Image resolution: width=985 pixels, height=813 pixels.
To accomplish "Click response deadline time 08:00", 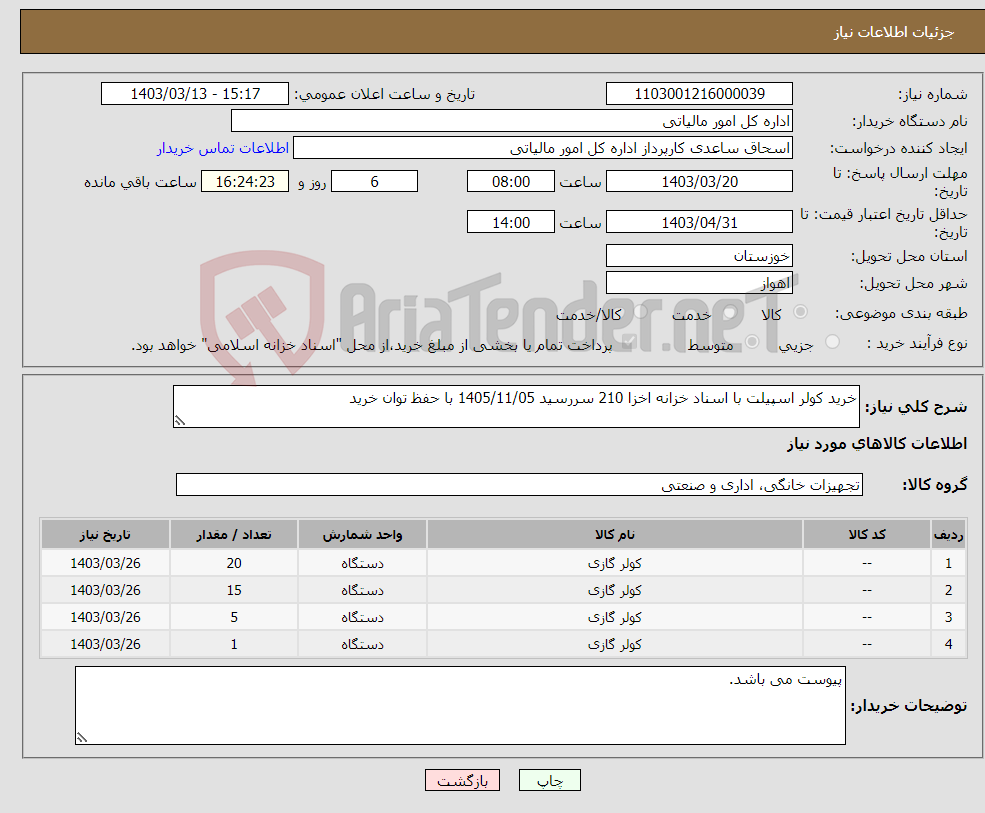I will (x=511, y=182).
